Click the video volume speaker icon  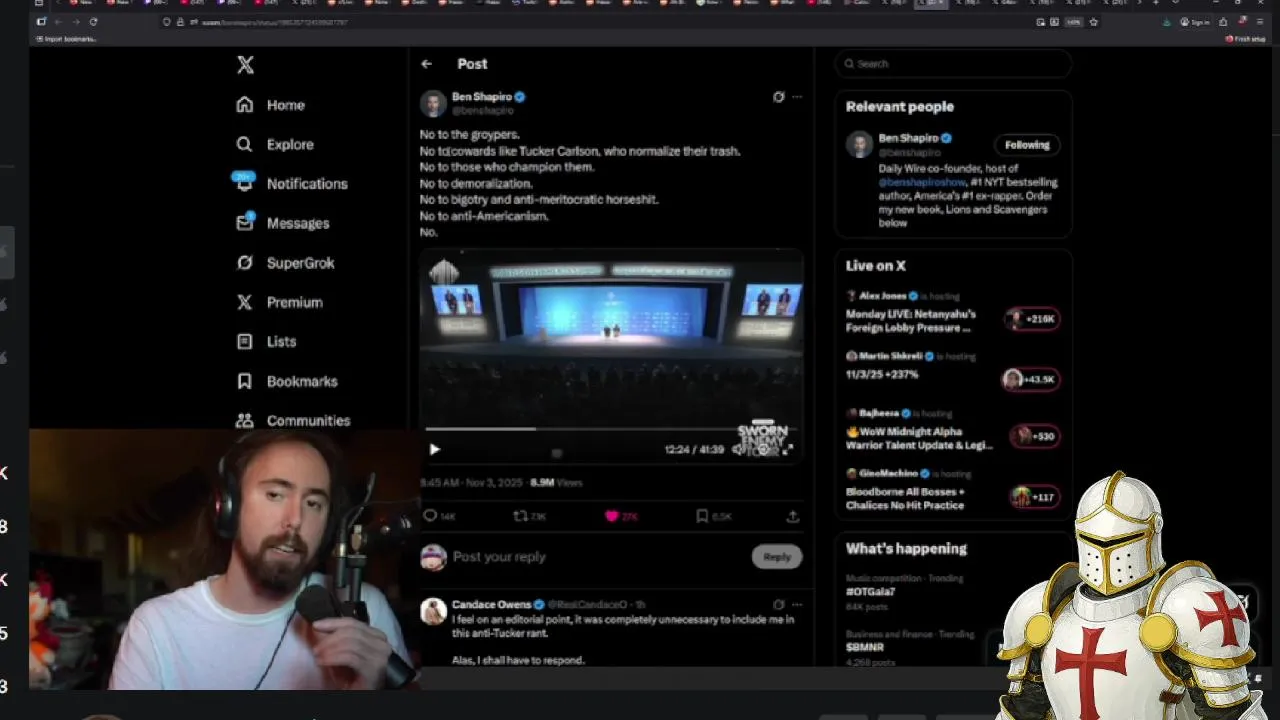pyautogui.click(x=738, y=450)
